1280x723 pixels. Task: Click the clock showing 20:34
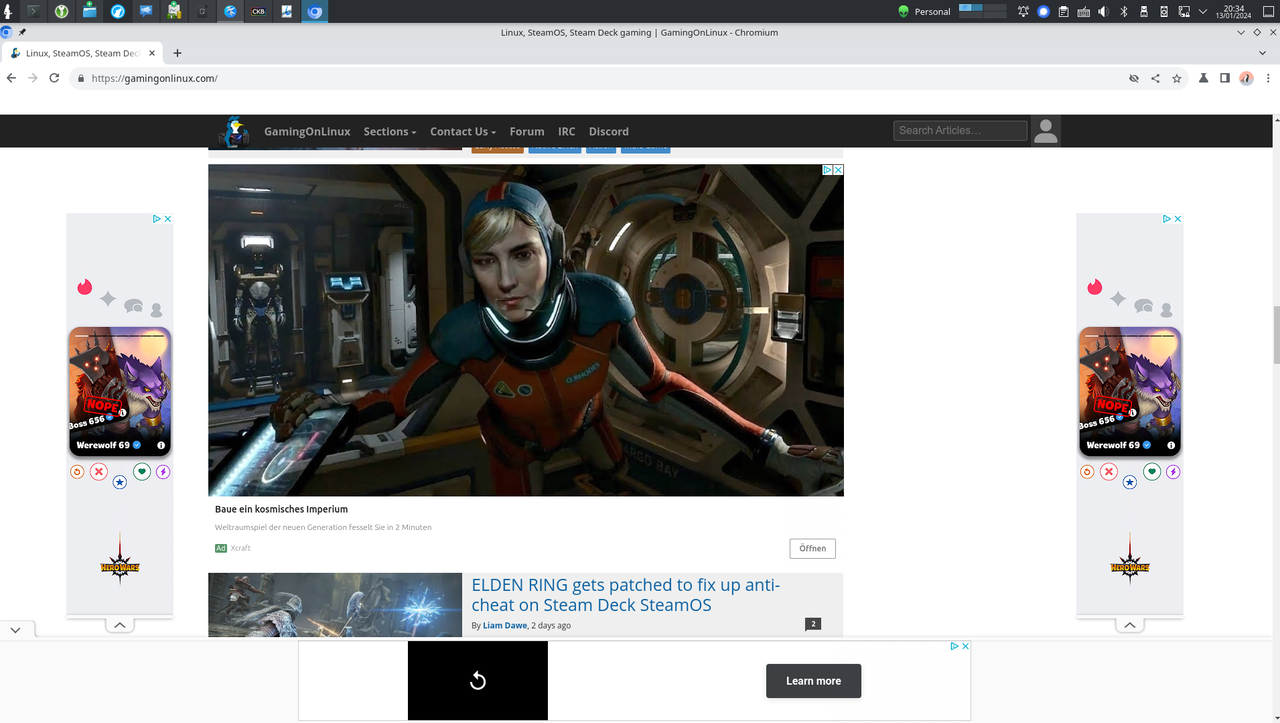pos(1233,11)
